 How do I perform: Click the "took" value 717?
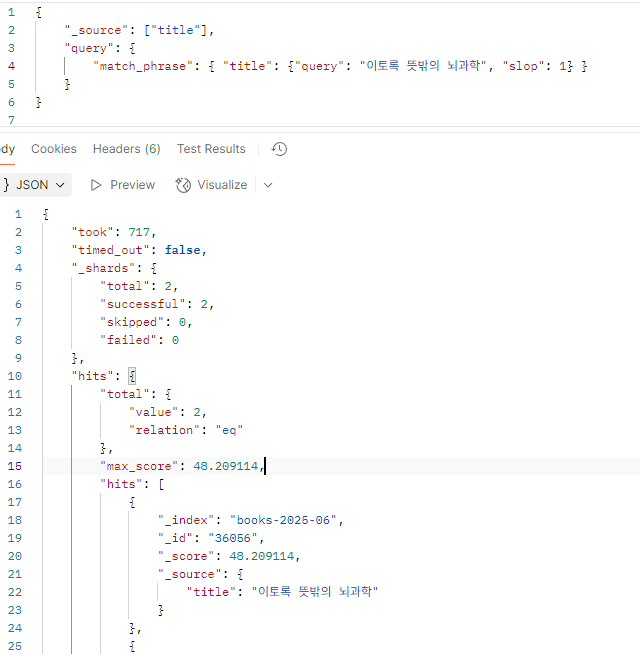pyautogui.click(x=139, y=232)
